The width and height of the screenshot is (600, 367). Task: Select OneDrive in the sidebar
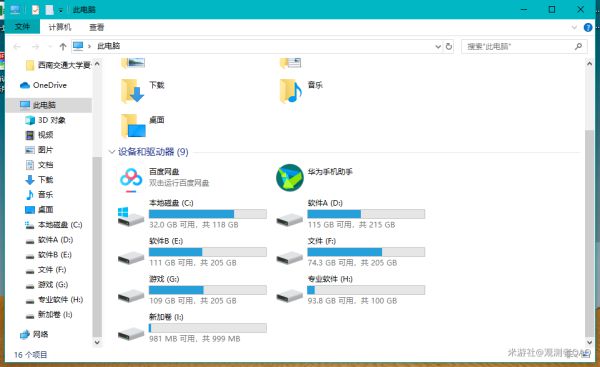tap(49, 85)
